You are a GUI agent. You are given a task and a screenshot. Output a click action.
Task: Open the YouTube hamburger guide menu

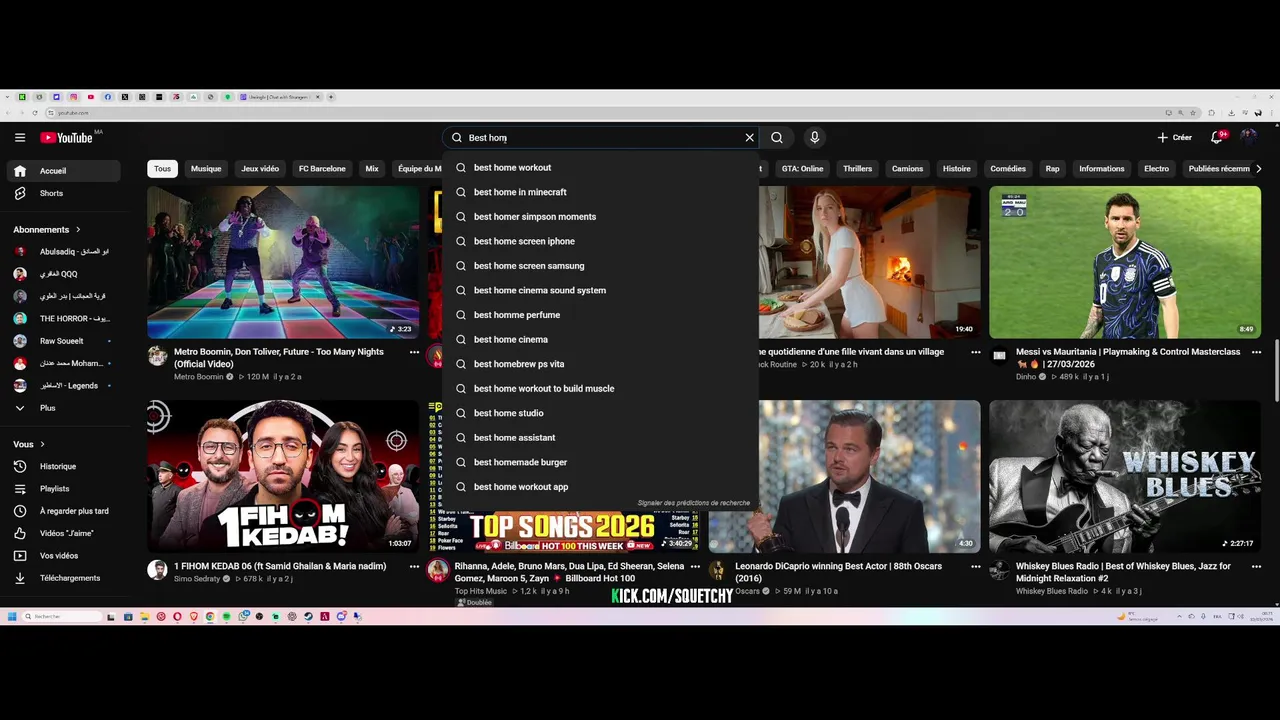point(20,137)
